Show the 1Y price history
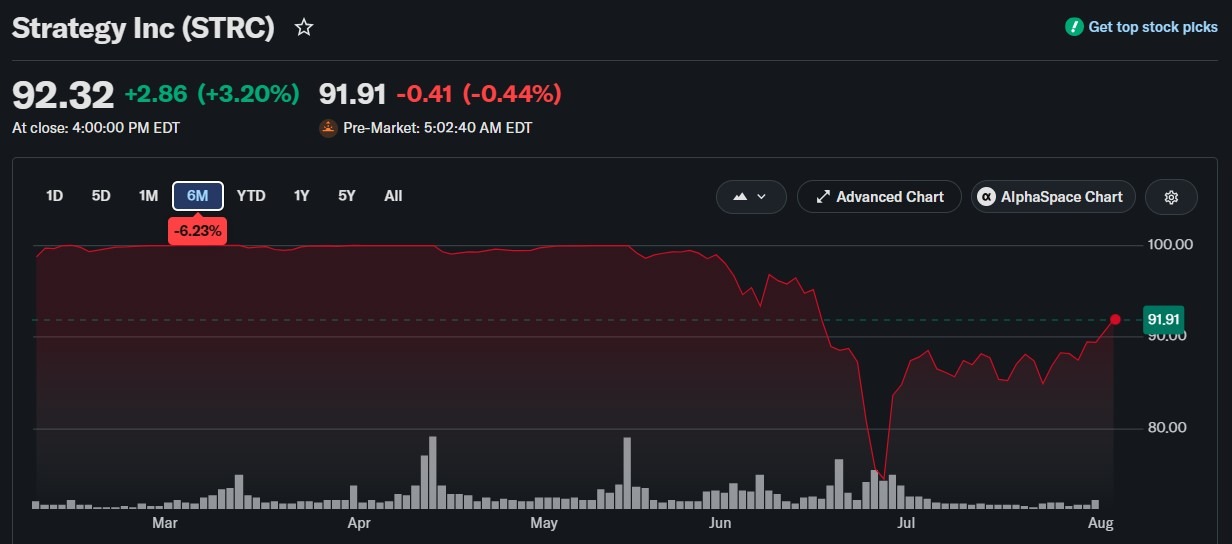The image size is (1232, 544). [301, 196]
